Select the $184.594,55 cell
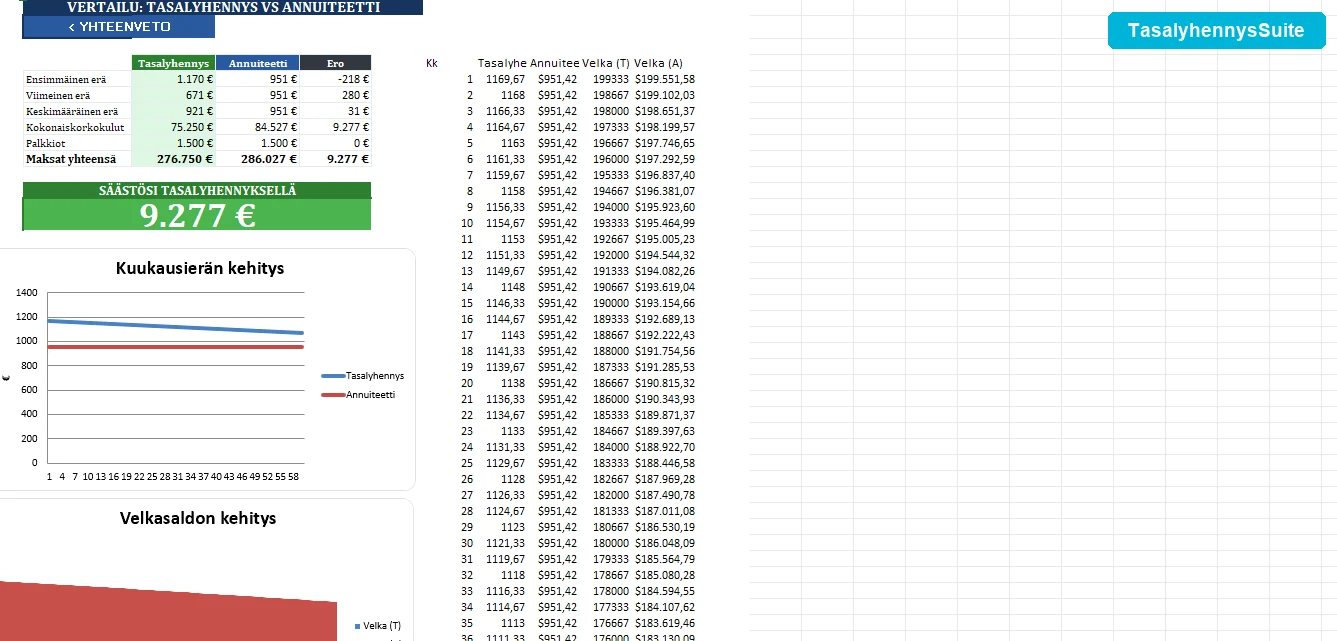The image size is (1337, 641). tap(665, 591)
